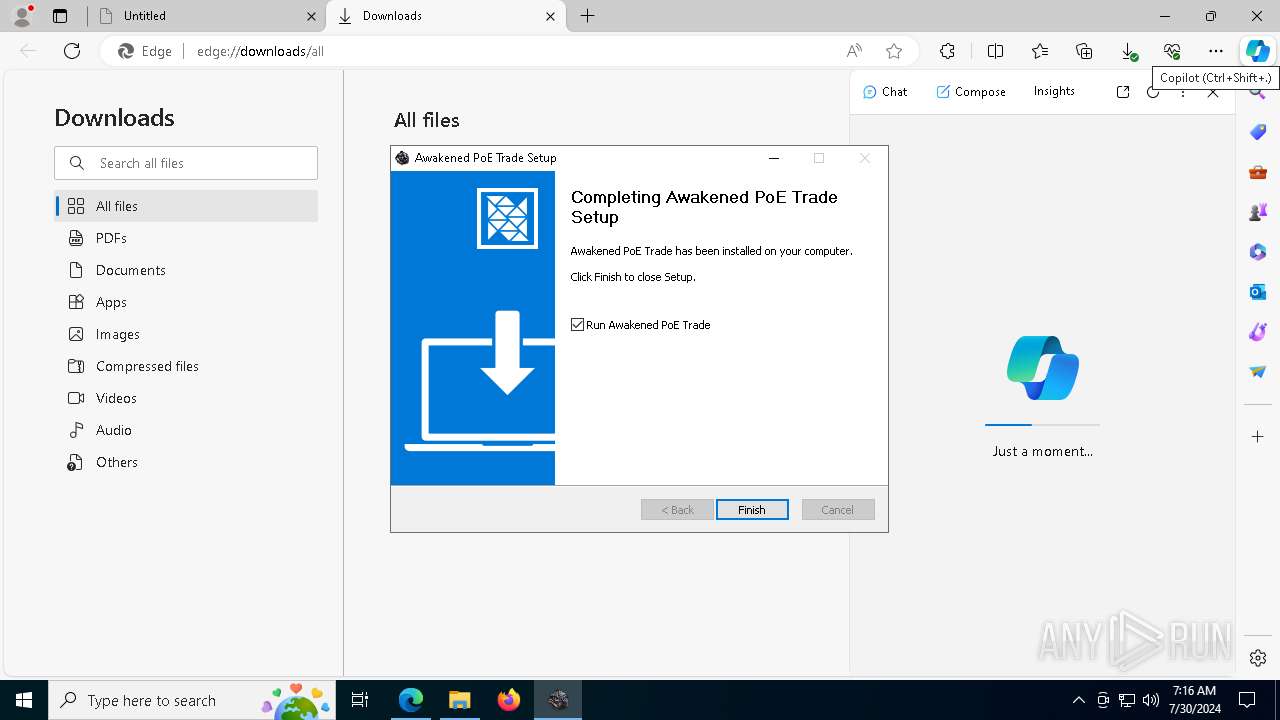Filter downloads by Videos
The height and width of the screenshot is (720, 1280).
[x=186, y=398]
